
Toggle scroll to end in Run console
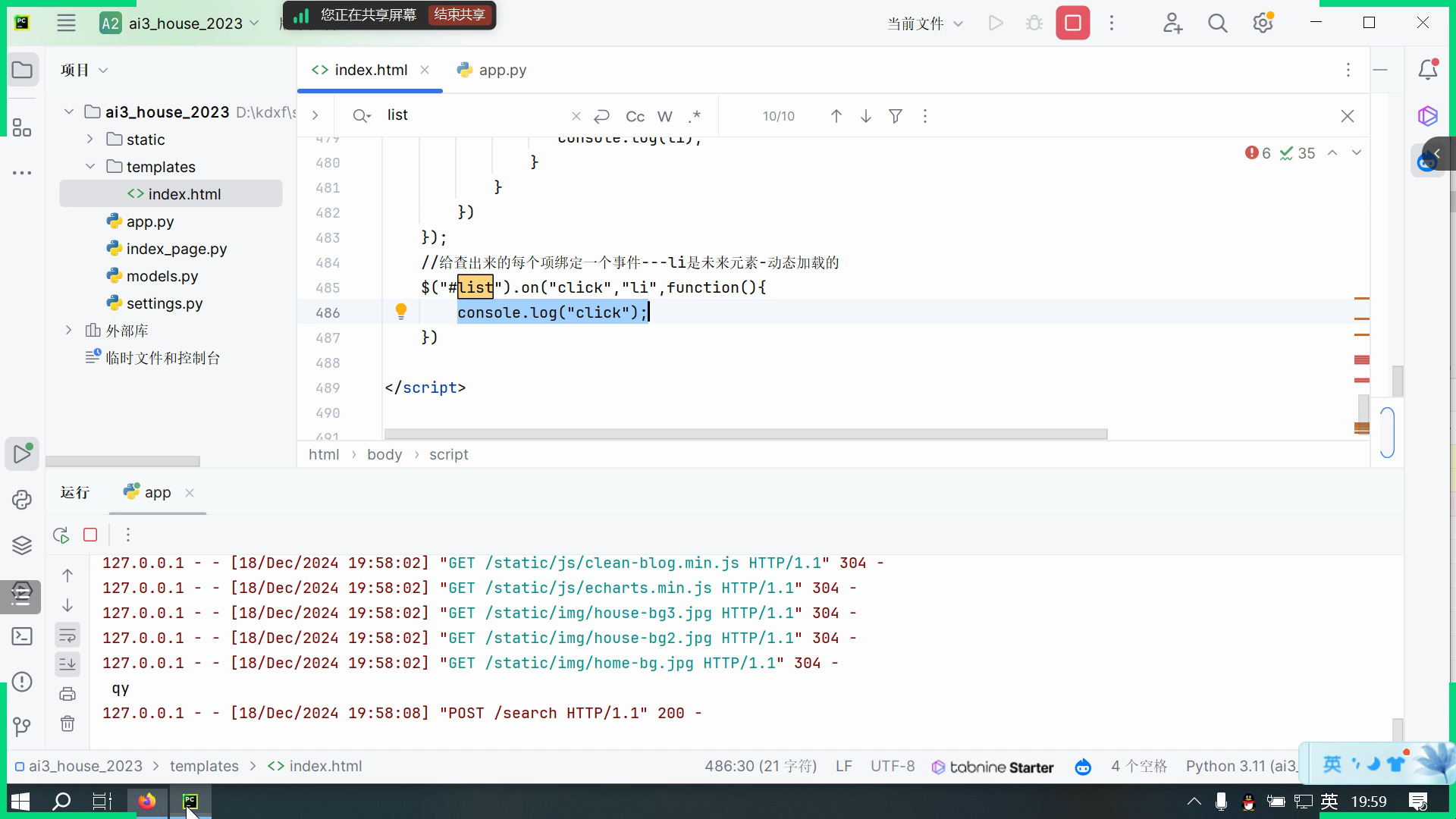pos(67,664)
